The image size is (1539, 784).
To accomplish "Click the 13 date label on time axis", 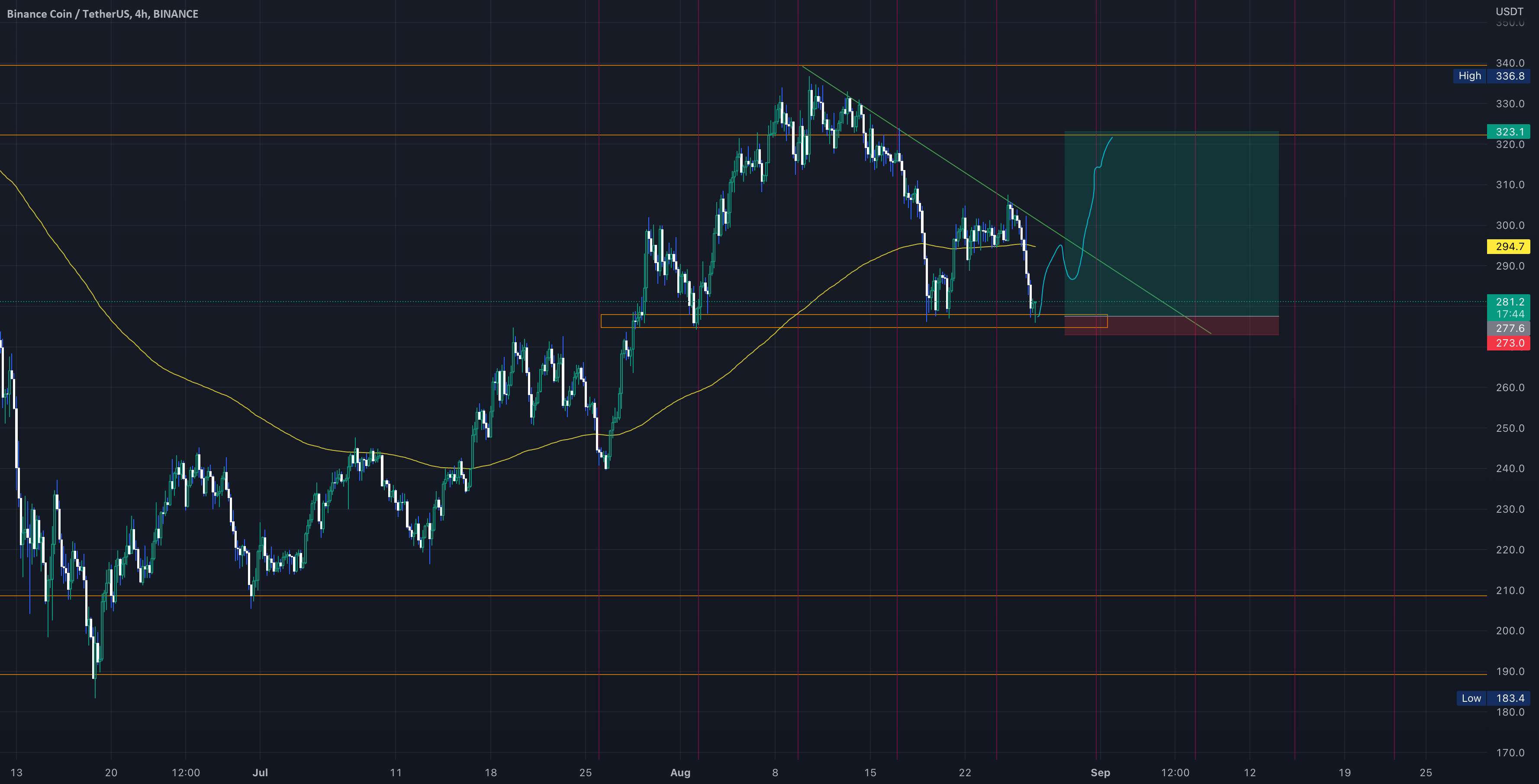I will point(16,773).
